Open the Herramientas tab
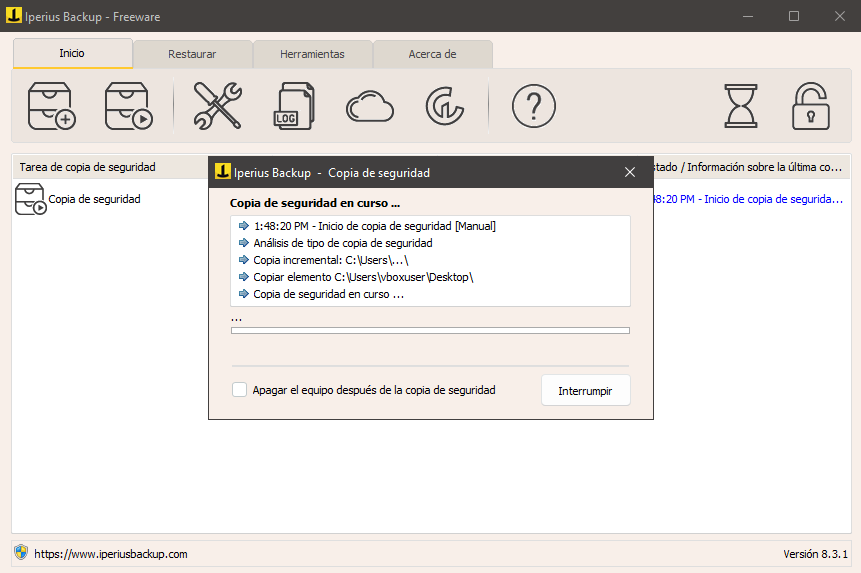This screenshot has height=573, width=861. coord(312,54)
